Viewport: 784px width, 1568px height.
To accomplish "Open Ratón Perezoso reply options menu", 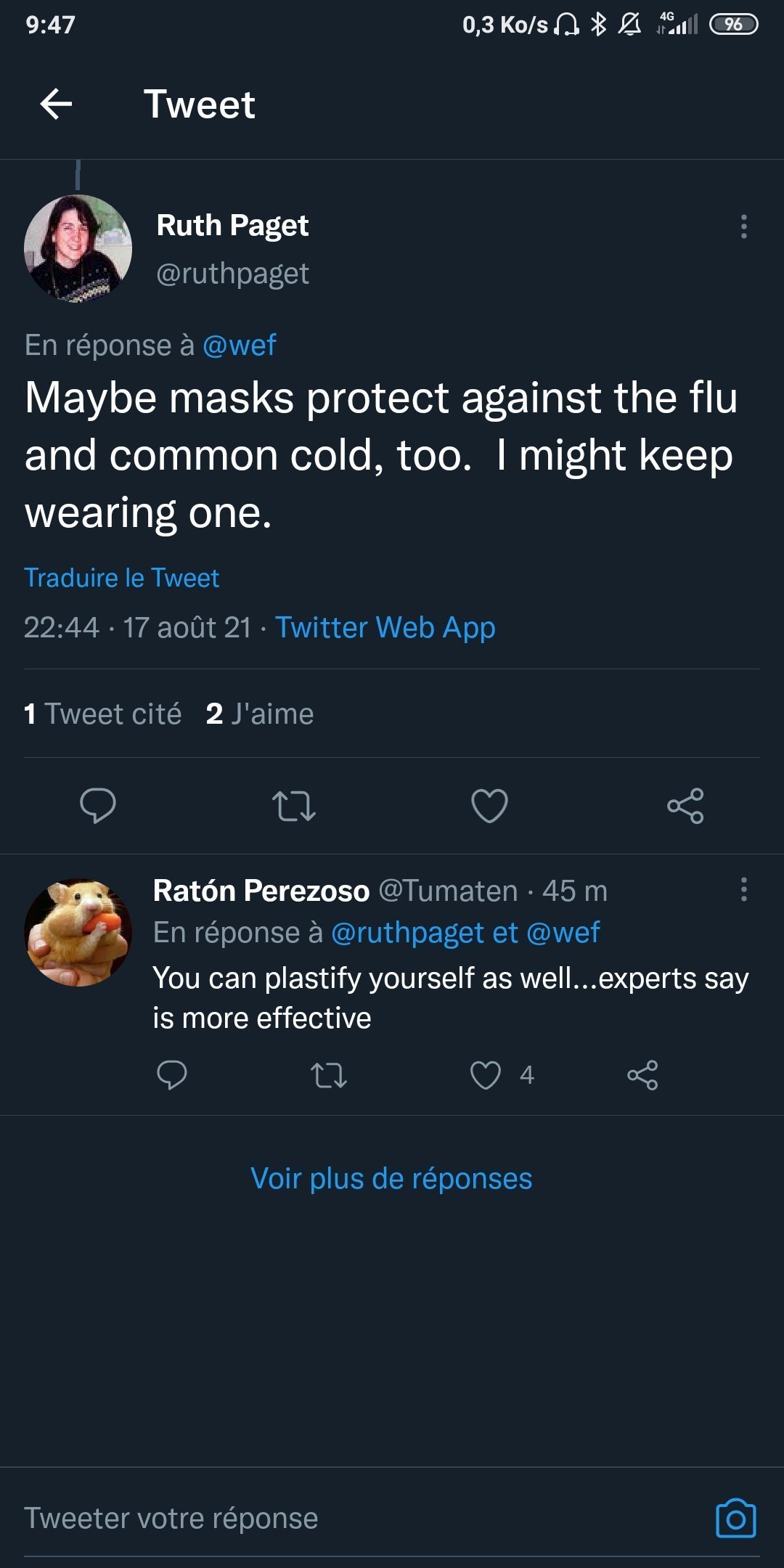I will pyautogui.click(x=743, y=889).
